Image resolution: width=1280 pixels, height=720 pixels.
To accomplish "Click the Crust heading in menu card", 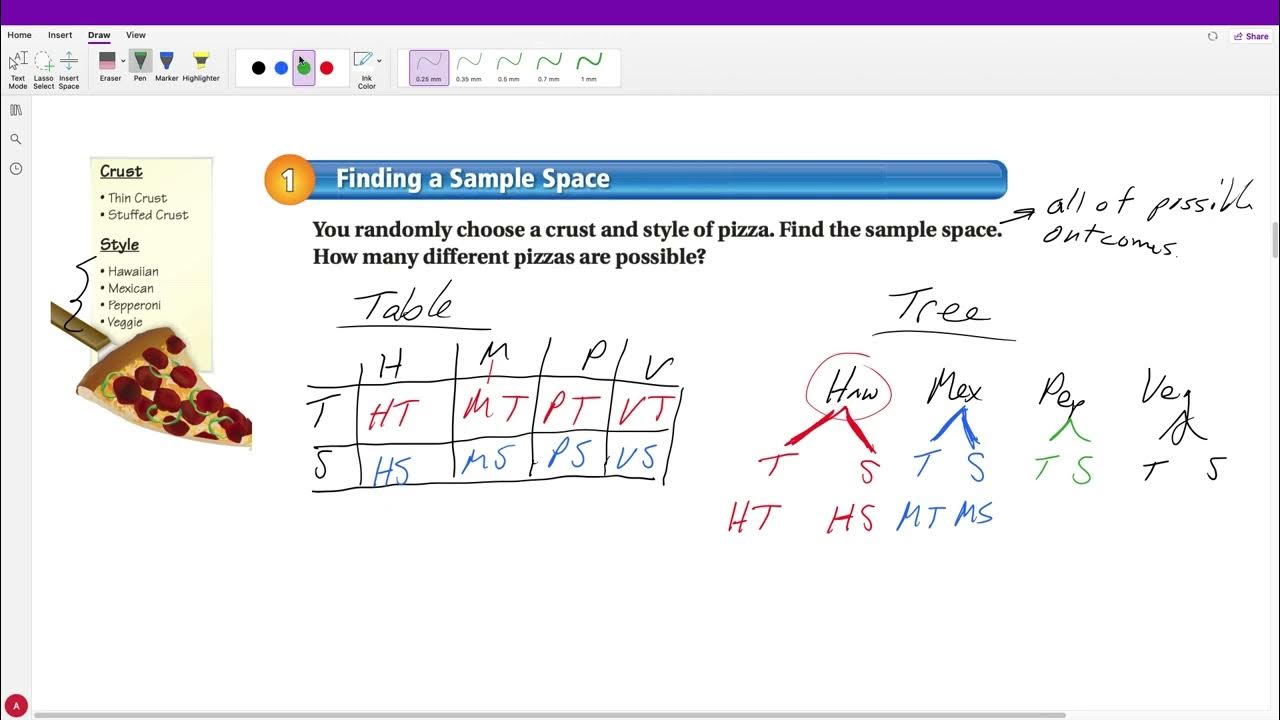I will (121, 171).
